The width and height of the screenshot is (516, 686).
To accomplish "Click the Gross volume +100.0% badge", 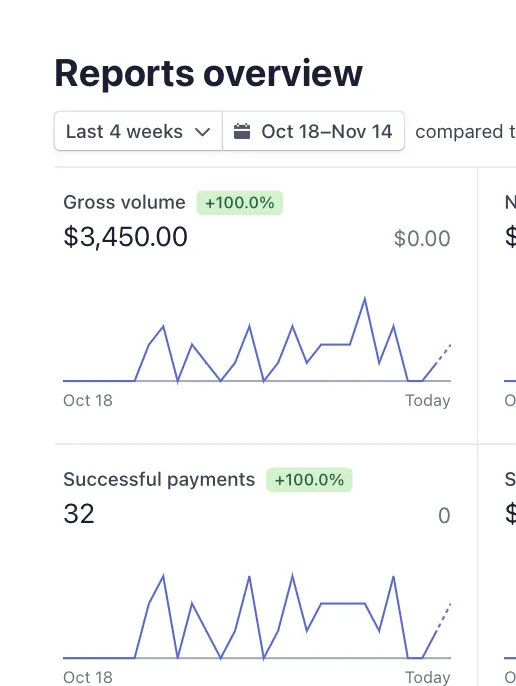I will 240,203.
